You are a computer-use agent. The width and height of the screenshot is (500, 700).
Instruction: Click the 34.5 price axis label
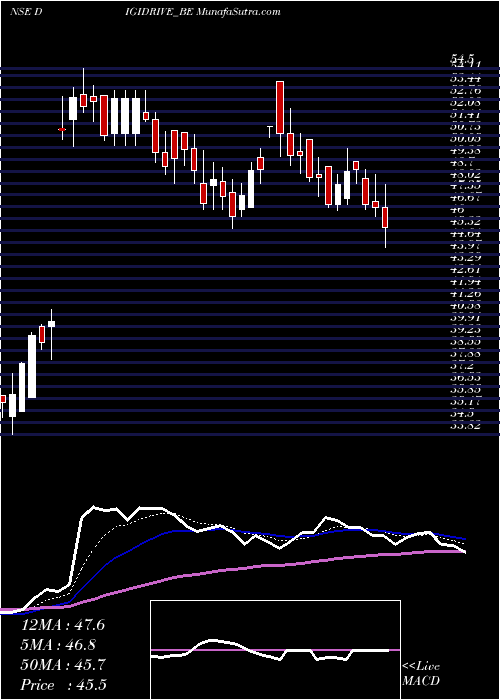[462, 414]
